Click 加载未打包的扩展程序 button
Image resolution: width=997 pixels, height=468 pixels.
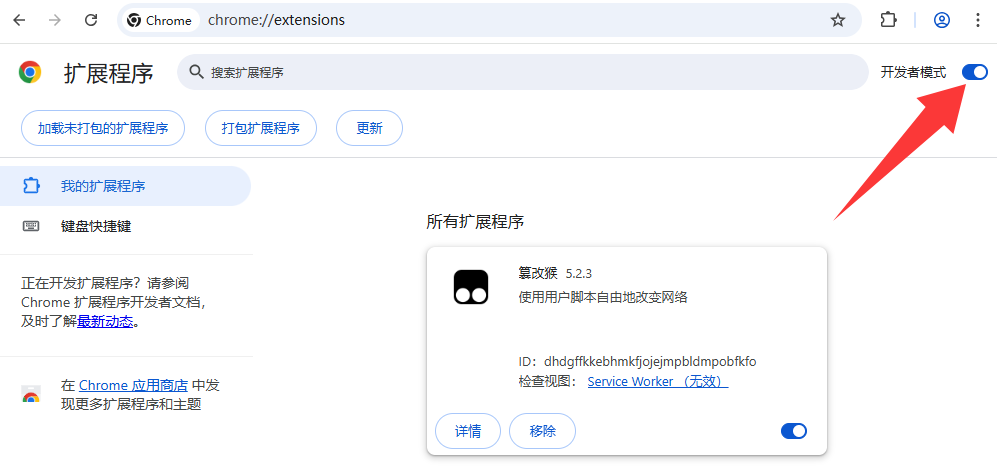(103, 128)
